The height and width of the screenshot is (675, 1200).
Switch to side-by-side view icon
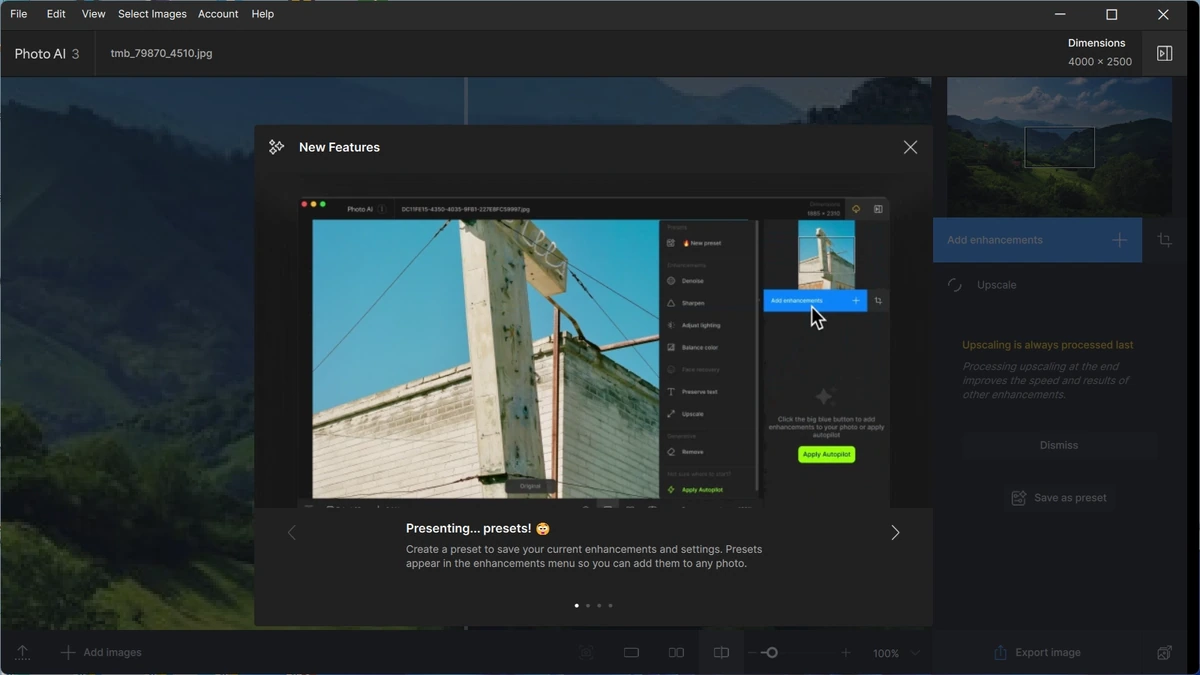click(676, 653)
